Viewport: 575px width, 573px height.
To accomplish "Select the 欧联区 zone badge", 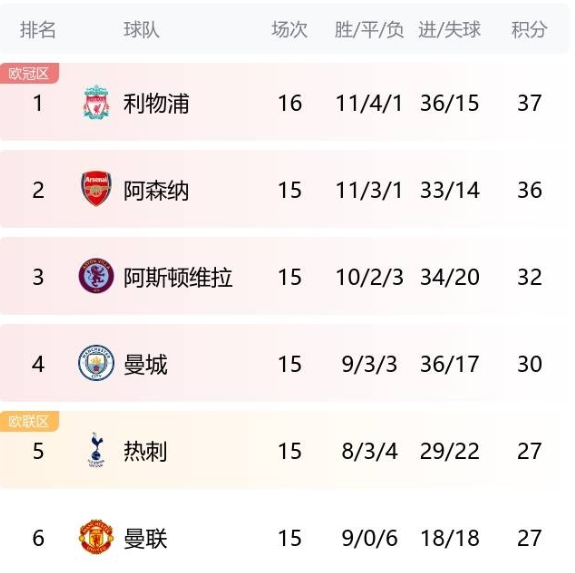I will pyautogui.click(x=29, y=421).
